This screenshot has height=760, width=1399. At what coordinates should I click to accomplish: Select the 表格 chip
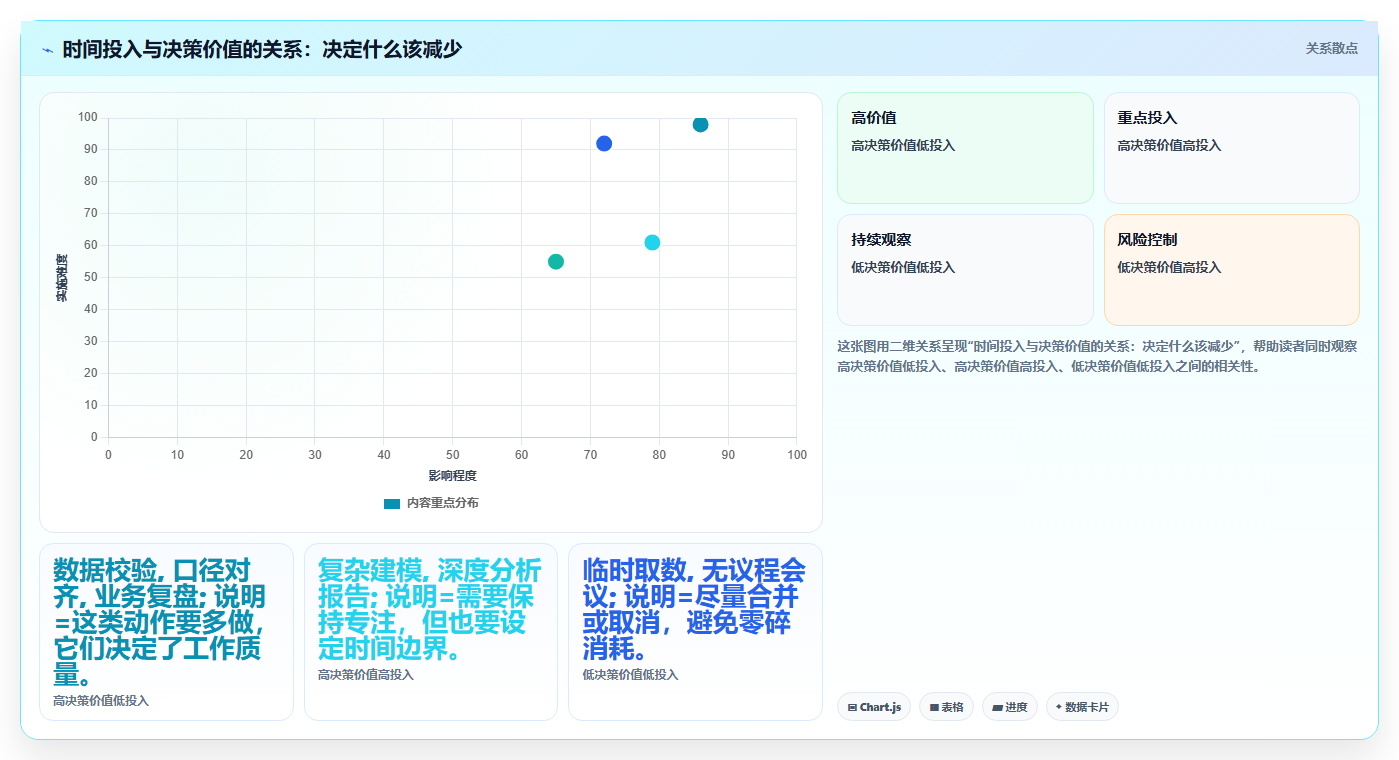[x=946, y=707]
